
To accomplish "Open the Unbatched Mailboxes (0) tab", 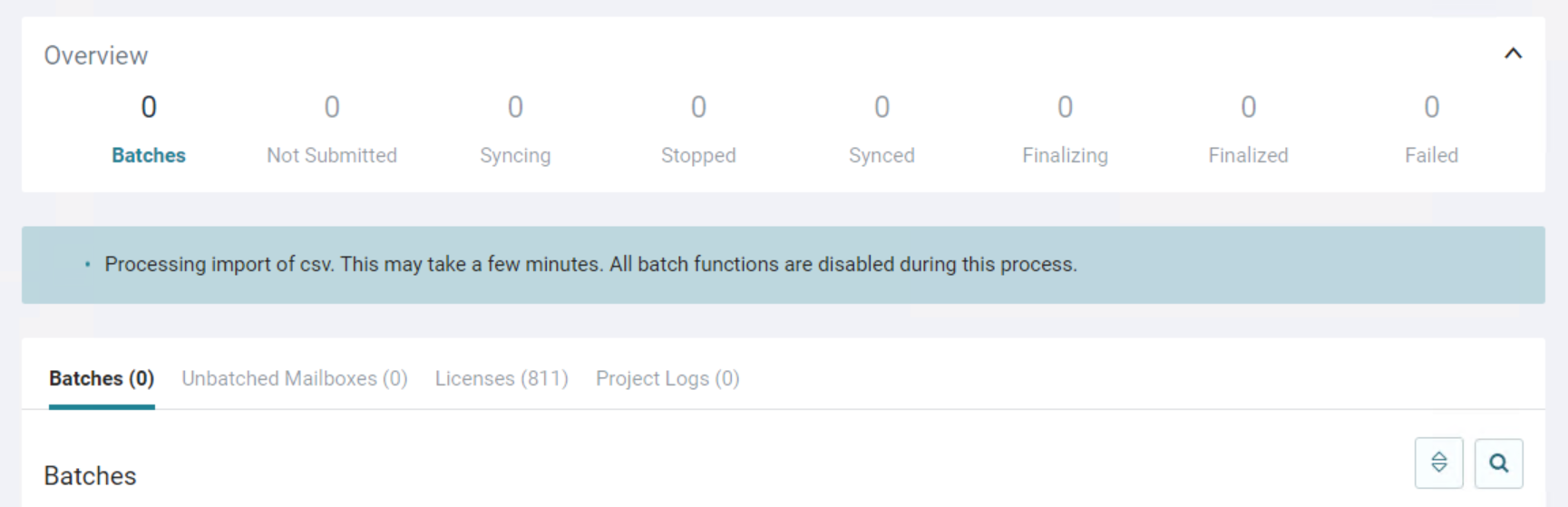I will 295,378.
